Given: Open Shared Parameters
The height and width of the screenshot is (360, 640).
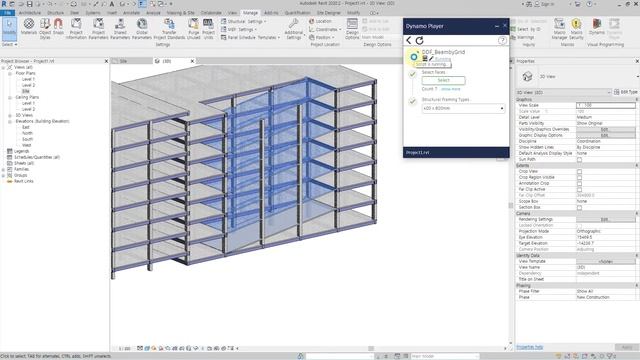Looking at the screenshot, I should [x=120, y=28].
